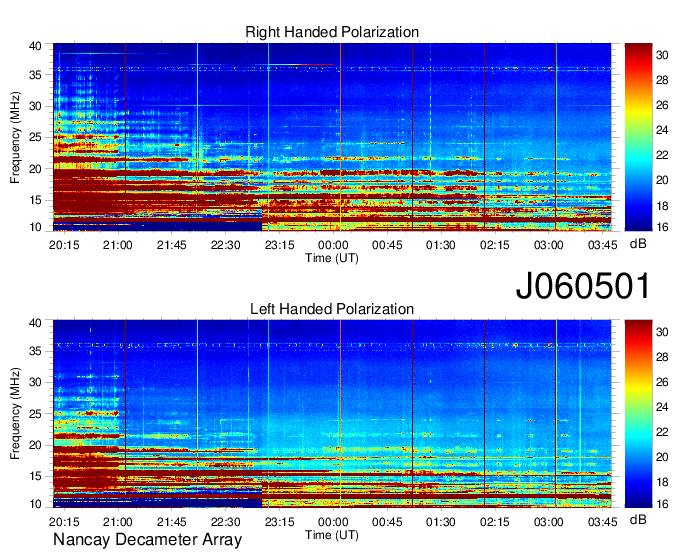This screenshot has width=680, height=552.
Task: Click the 10 MHz tick on the top plot
Action: (35, 227)
